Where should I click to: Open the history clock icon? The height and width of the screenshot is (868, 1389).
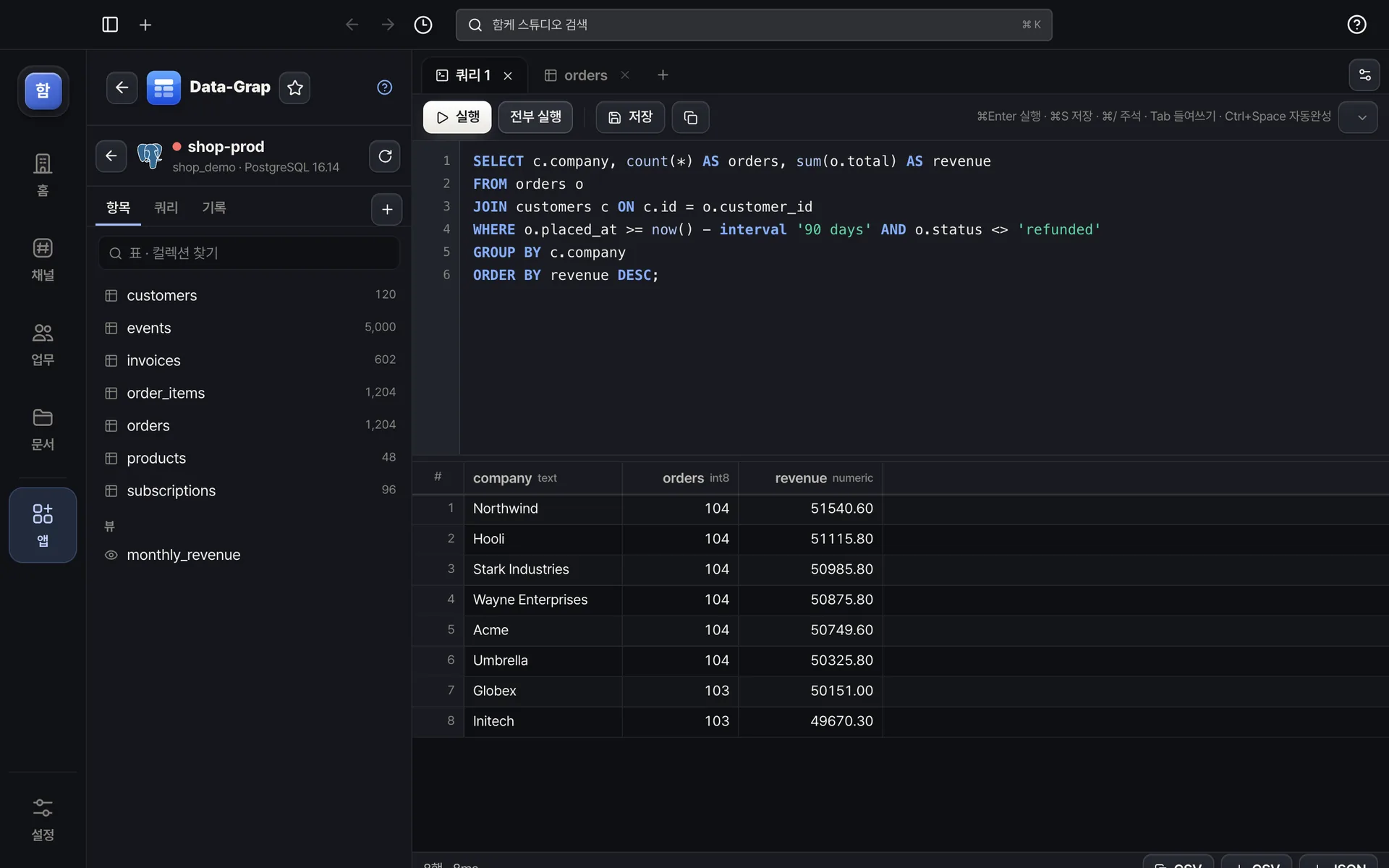(423, 25)
